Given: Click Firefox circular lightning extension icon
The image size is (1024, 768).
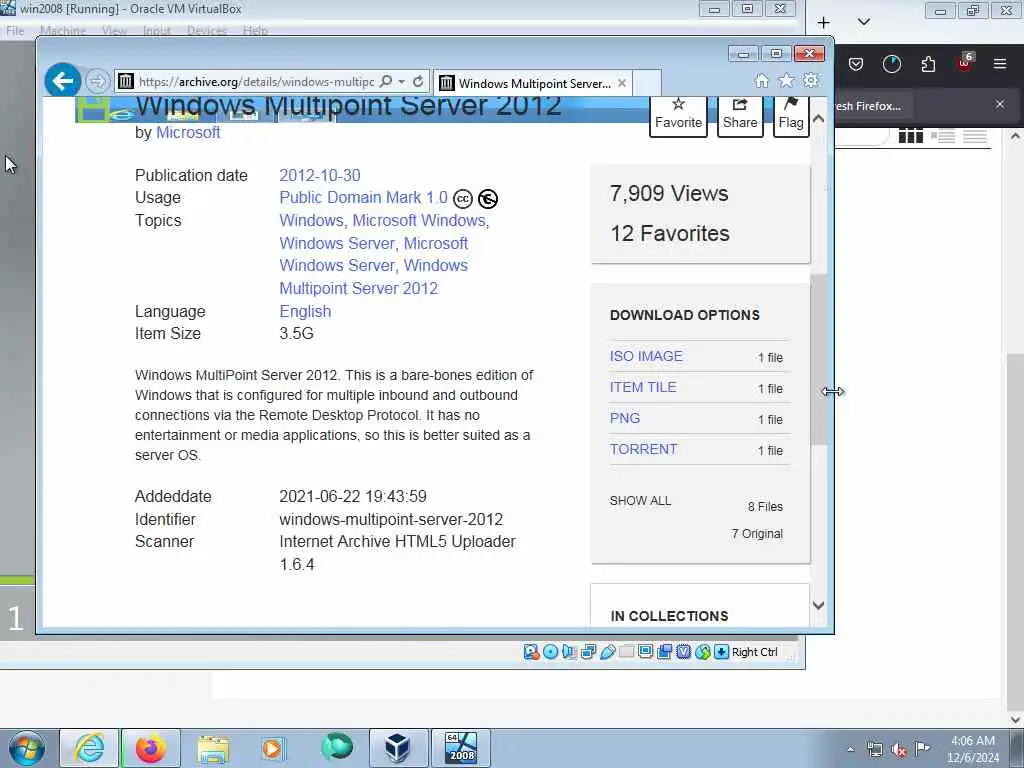Looking at the screenshot, I should tap(891, 64).
